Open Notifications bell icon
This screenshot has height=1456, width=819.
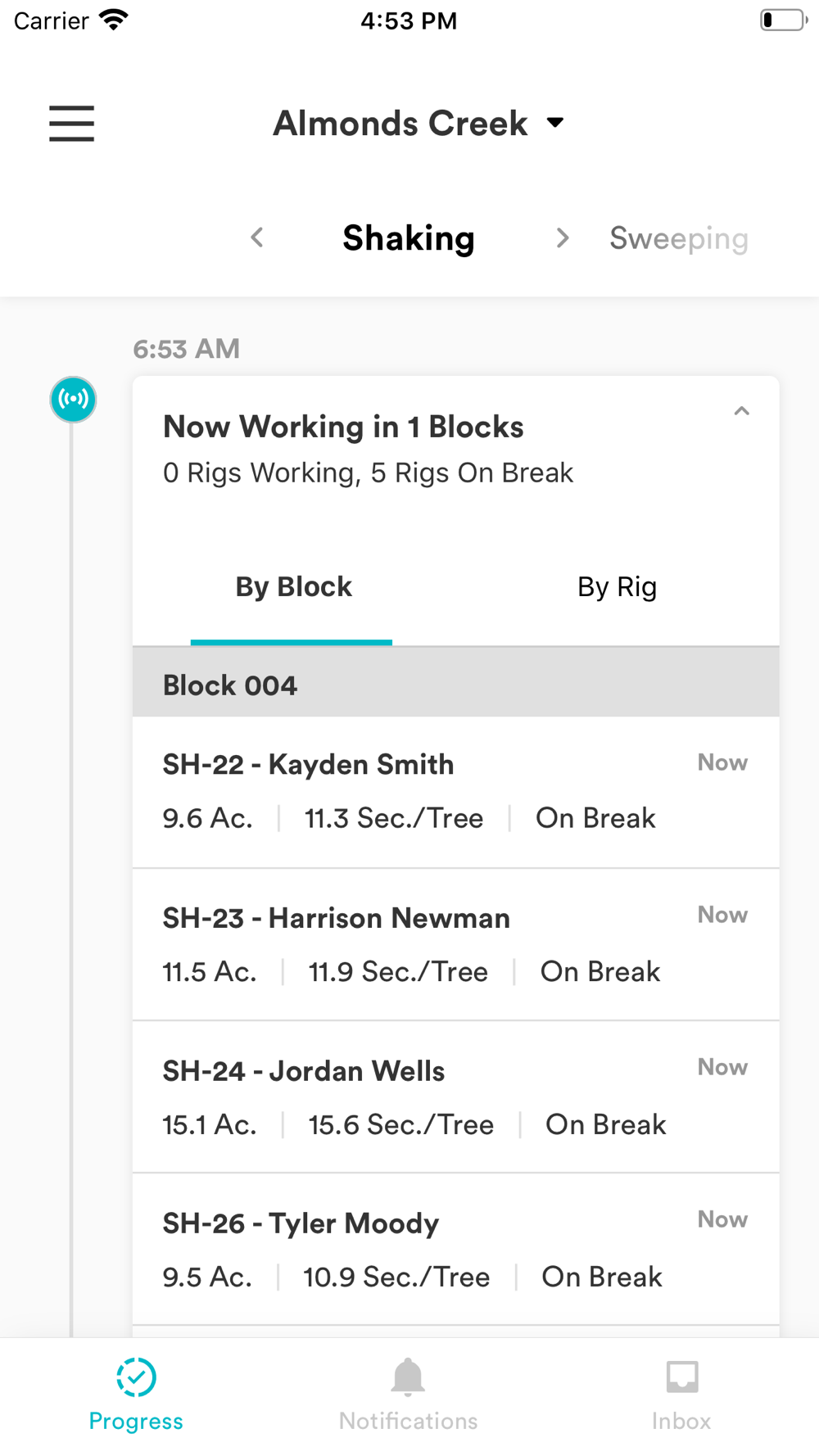(408, 1377)
